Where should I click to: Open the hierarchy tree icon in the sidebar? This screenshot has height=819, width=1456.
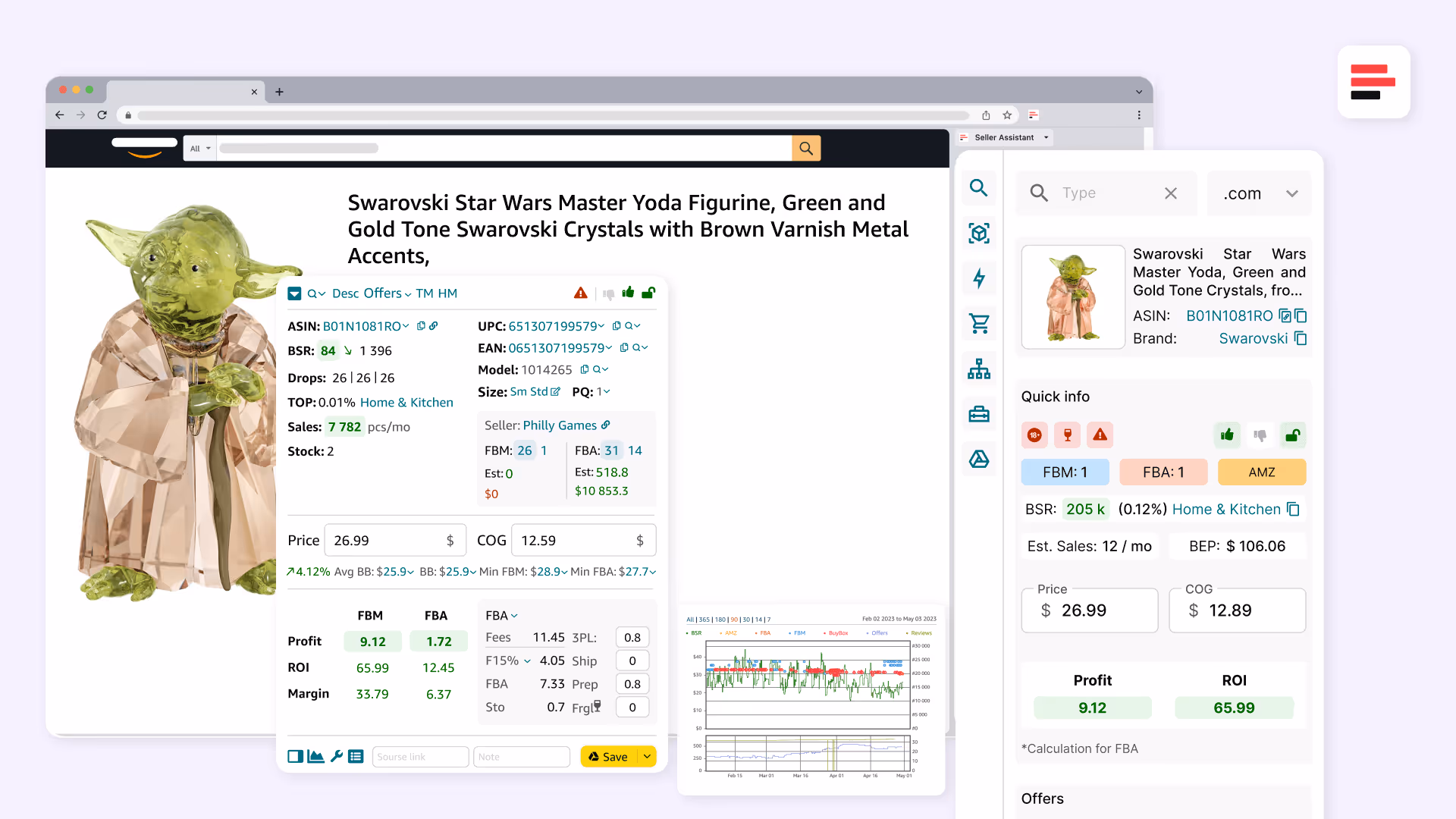pos(979,369)
